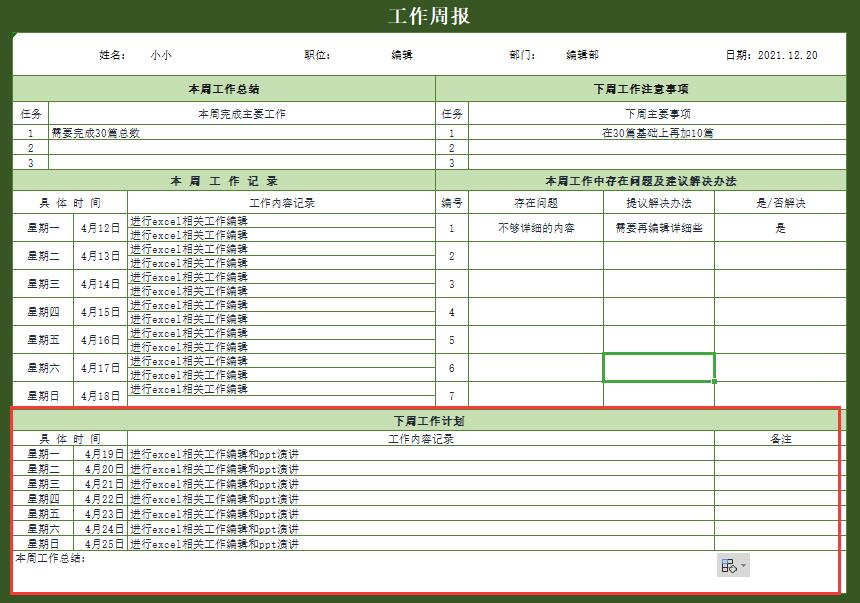The image size is (860, 603).
Task: Select the date cell 4月12日
Action: [100, 228]
